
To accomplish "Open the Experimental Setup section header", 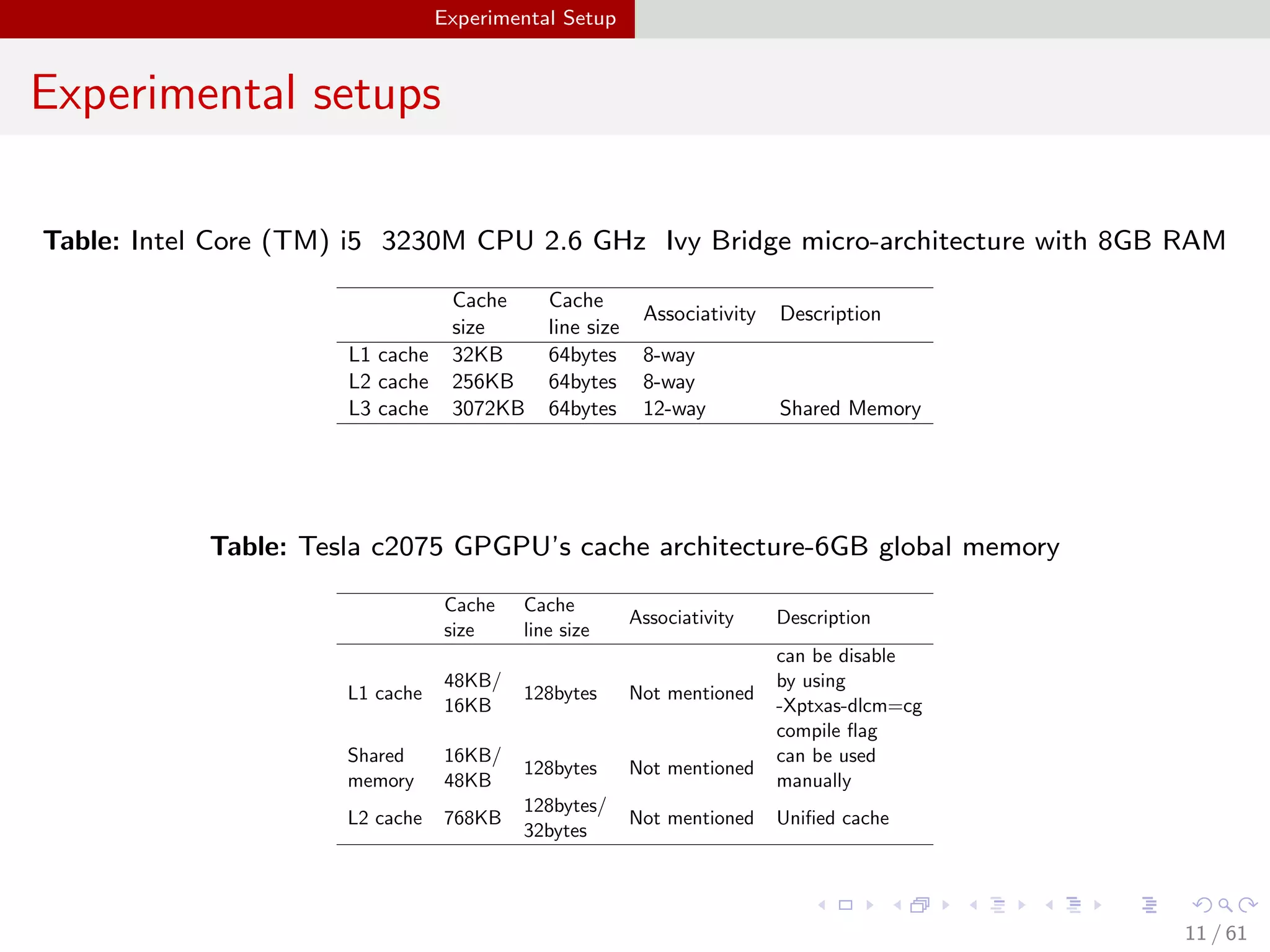I will [x=525, y=19].
